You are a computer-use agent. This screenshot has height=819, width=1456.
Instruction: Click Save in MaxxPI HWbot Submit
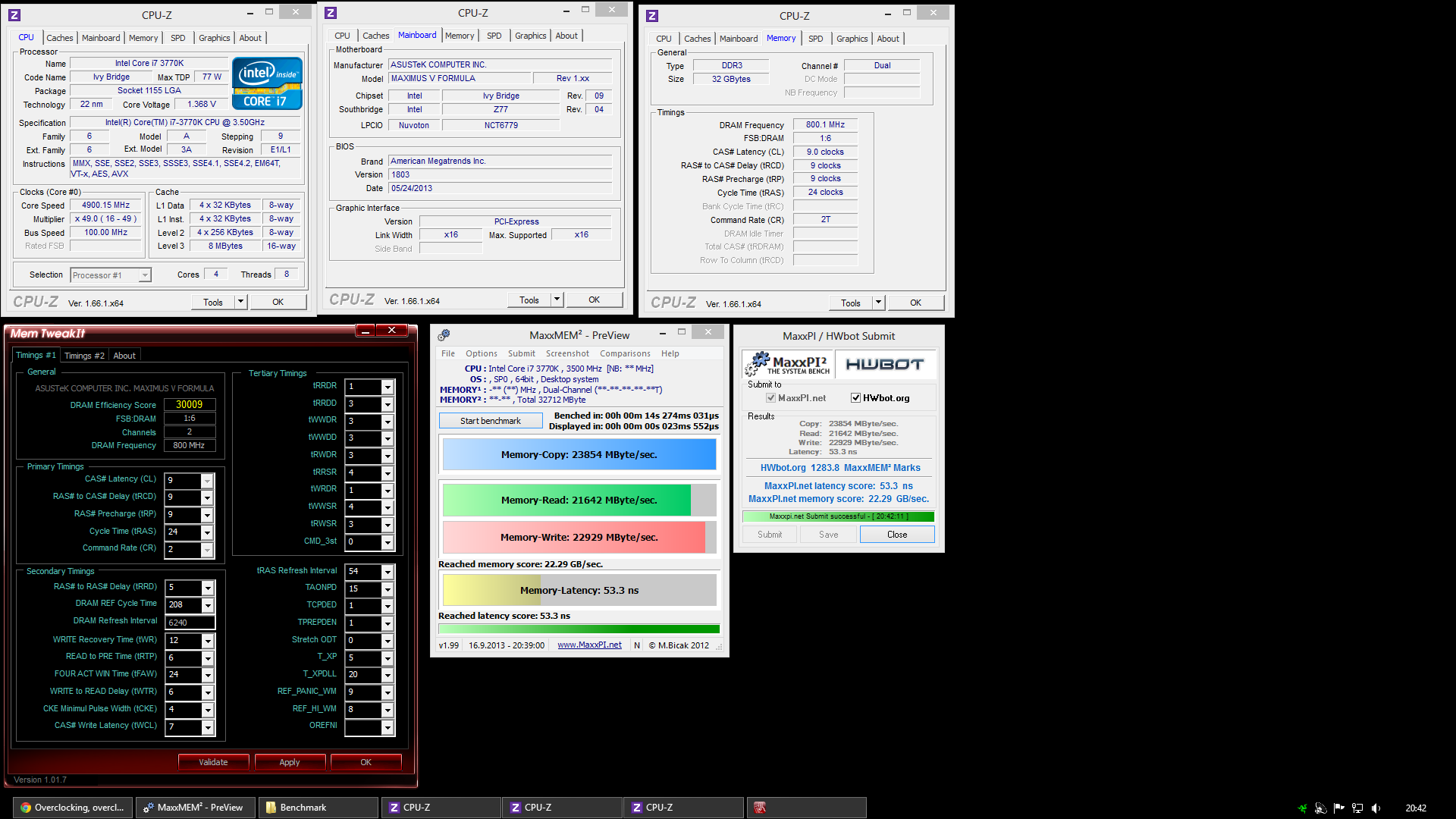829,535
